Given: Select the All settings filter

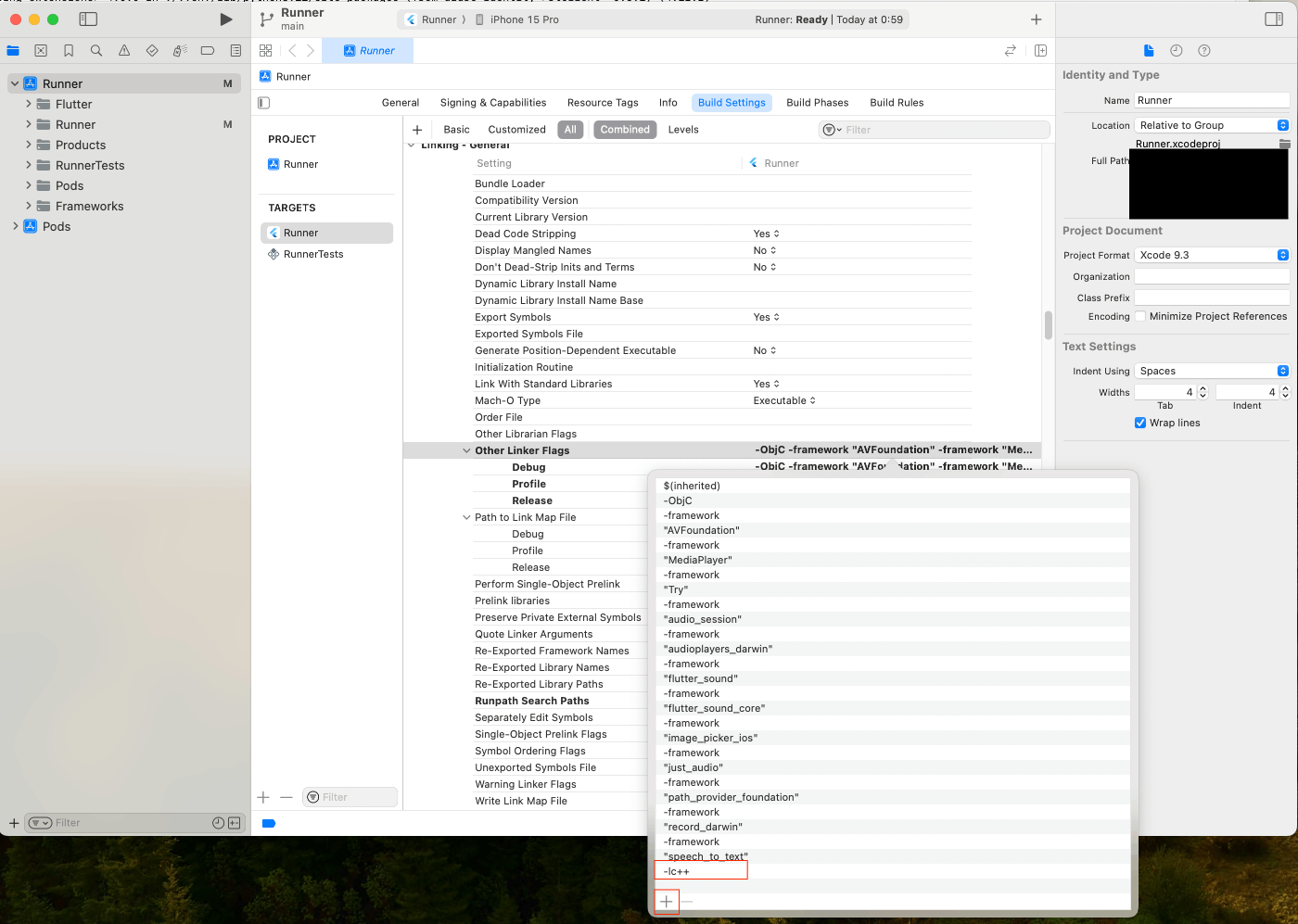Looking at the screenshot, I should pos(570,130).
